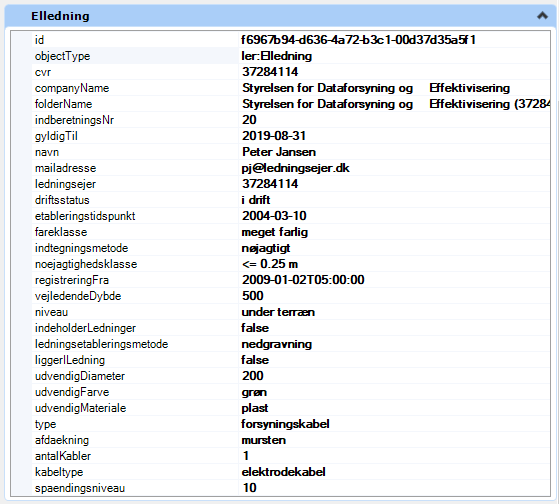The height and width of the screenshot is (504, 559).
Task: Click the value ler:Elledning
Action: [277, 56]
